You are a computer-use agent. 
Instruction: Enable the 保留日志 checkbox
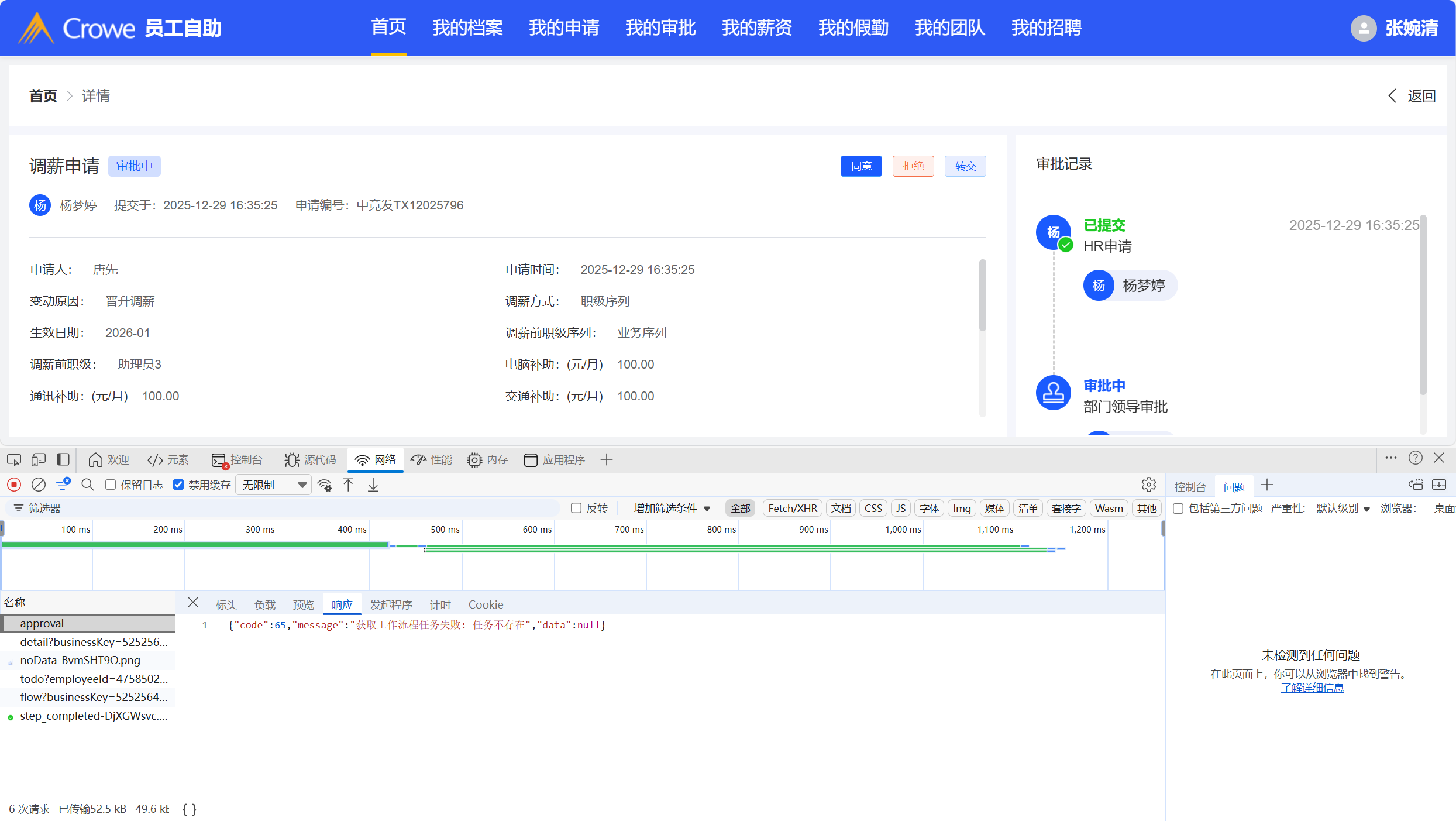[x=111, y=485]
